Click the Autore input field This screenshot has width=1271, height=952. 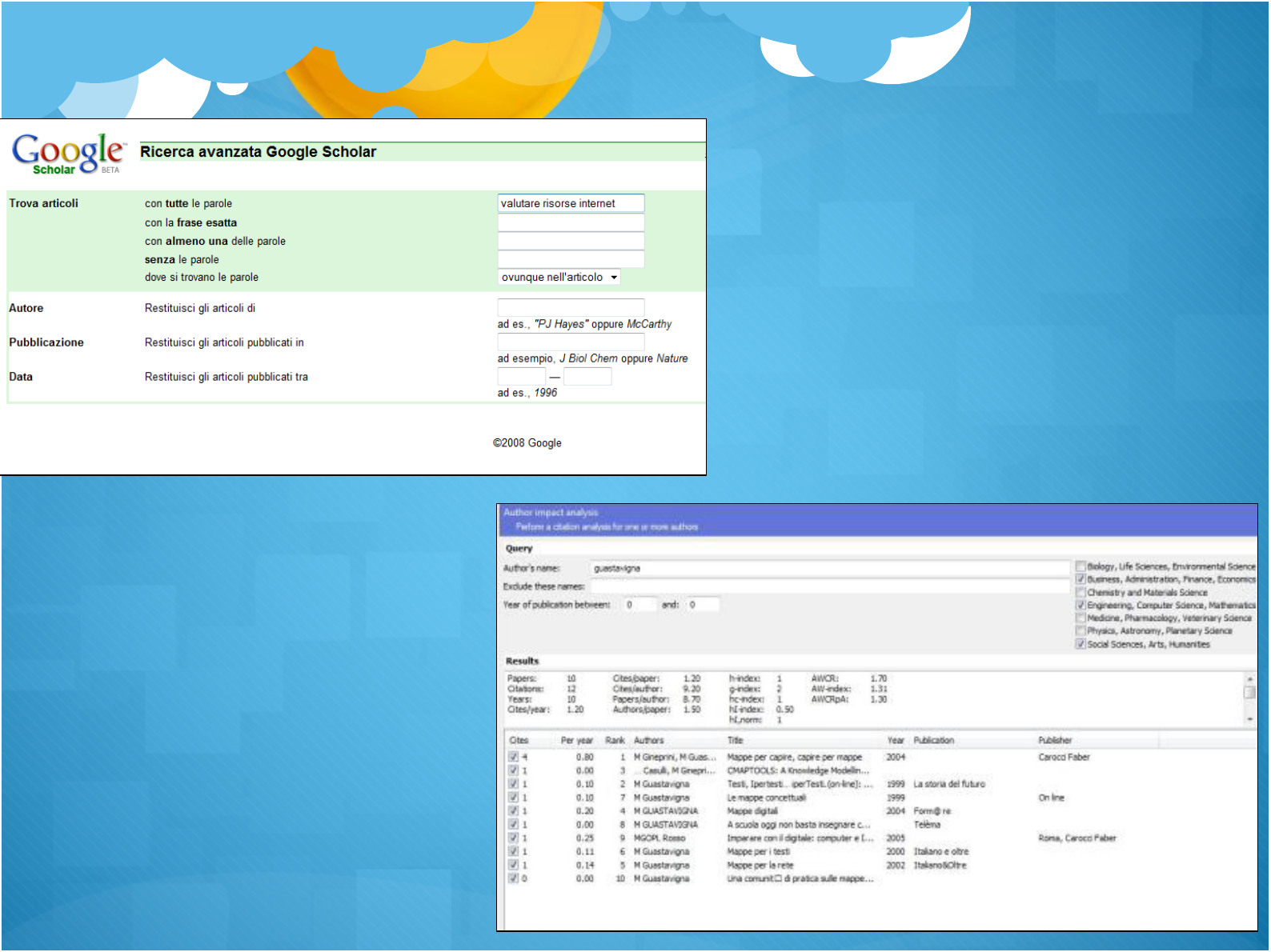(x=571, y=307)
